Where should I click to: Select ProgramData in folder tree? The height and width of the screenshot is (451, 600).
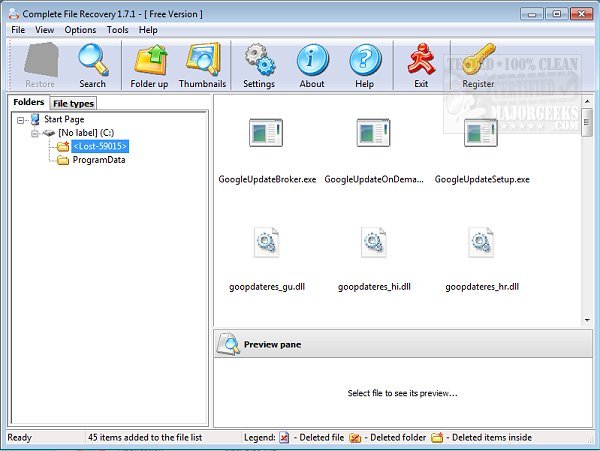pyautogui.click(x=99, y=160)
